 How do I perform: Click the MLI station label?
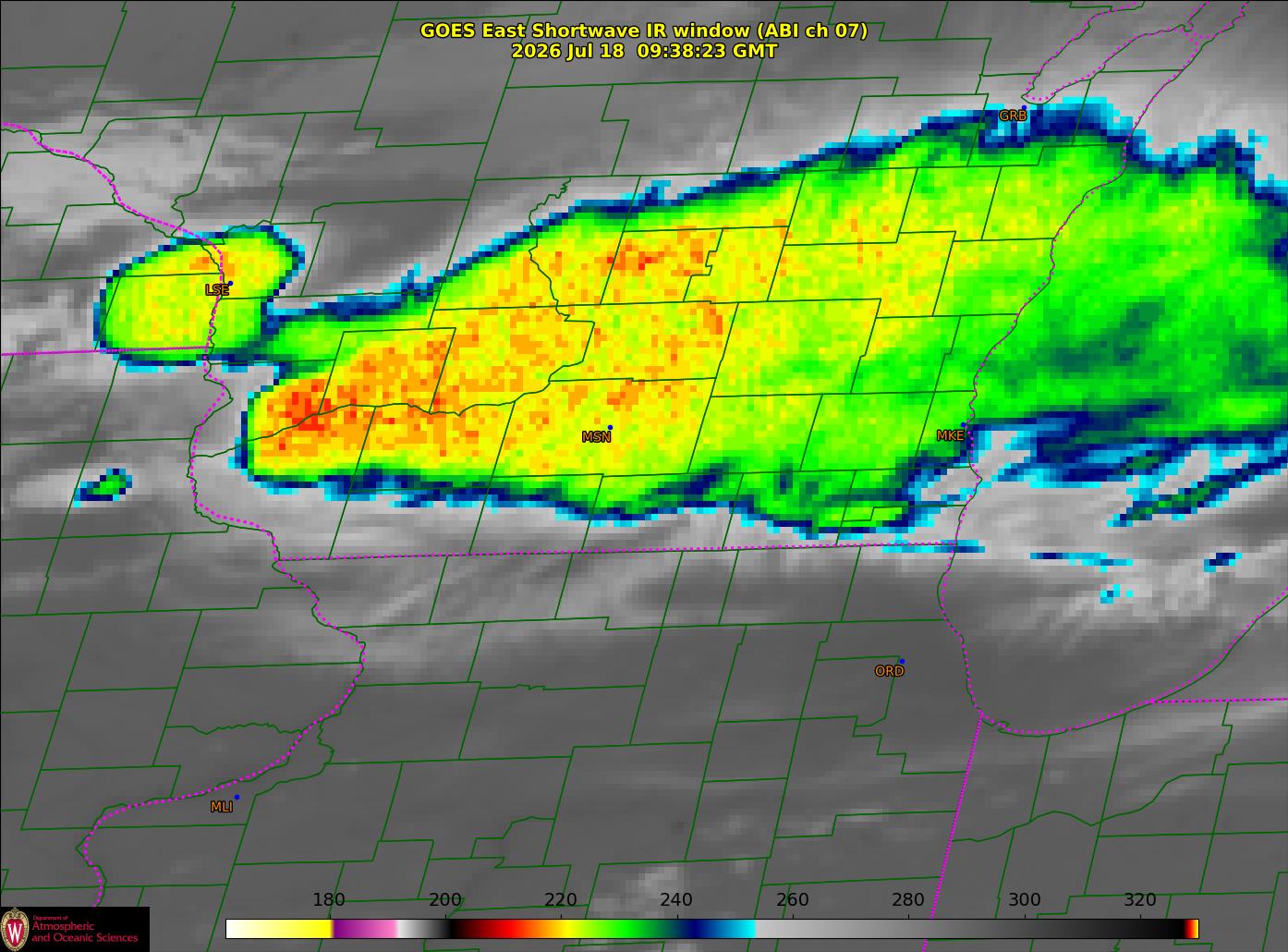point(222,807)
